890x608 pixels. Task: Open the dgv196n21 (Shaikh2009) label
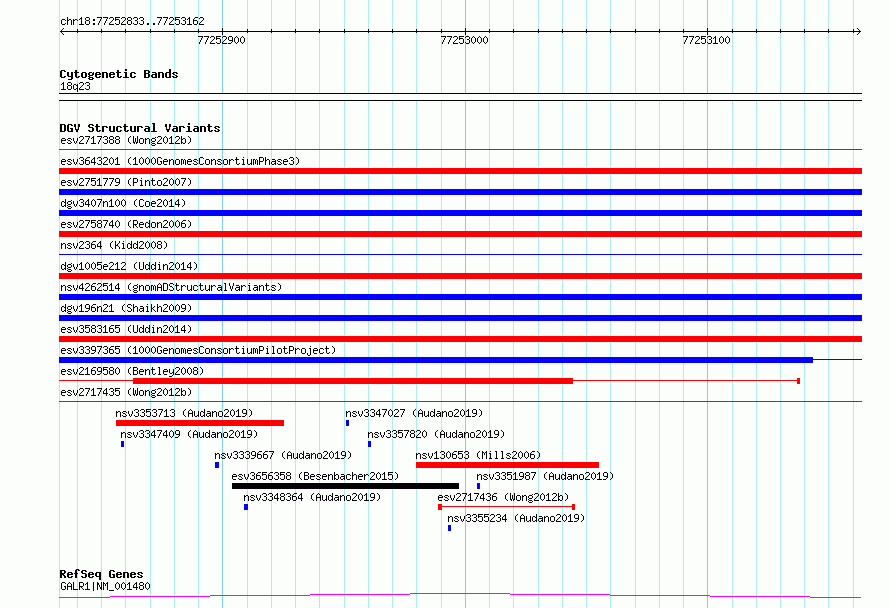126,308
